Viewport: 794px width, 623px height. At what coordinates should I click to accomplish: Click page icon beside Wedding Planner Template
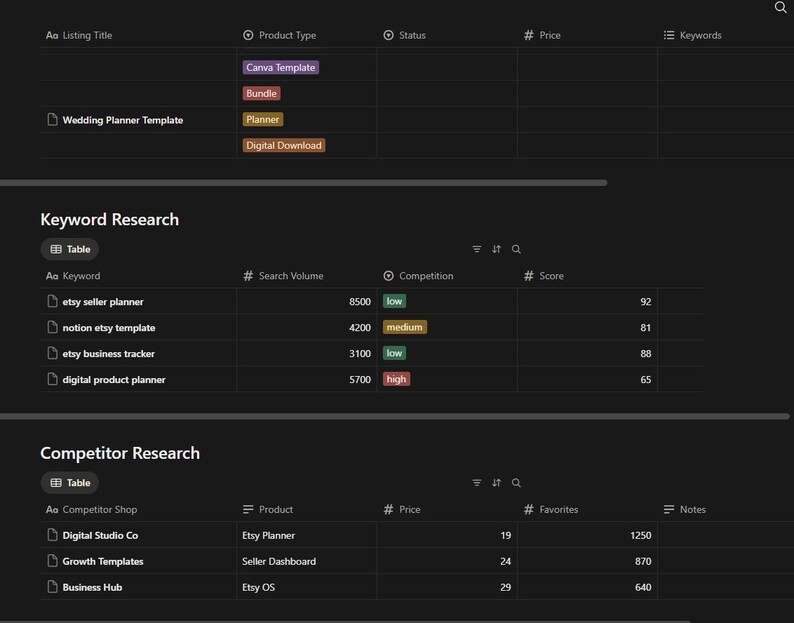coord(52,120)
